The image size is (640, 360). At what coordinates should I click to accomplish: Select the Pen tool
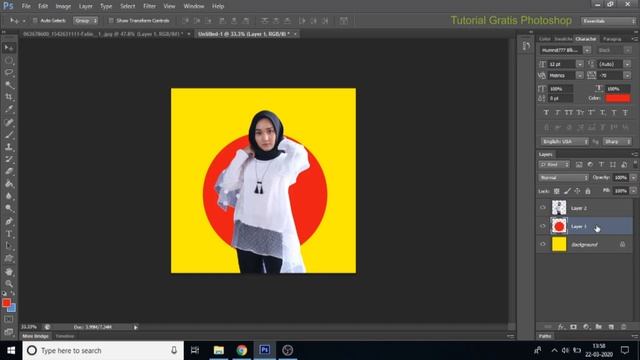(9, 221)
